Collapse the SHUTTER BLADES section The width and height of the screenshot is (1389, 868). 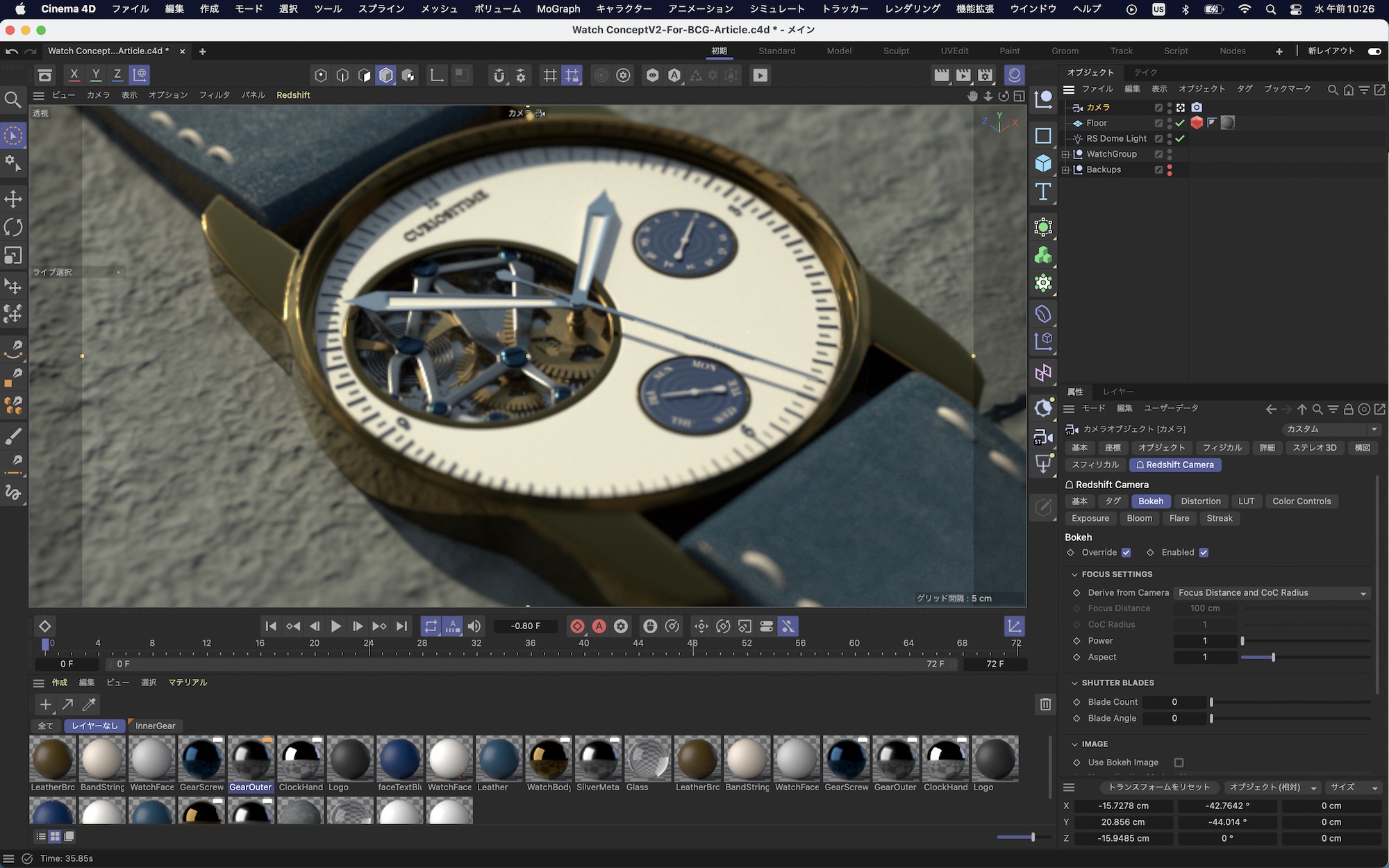point(1074,683)
